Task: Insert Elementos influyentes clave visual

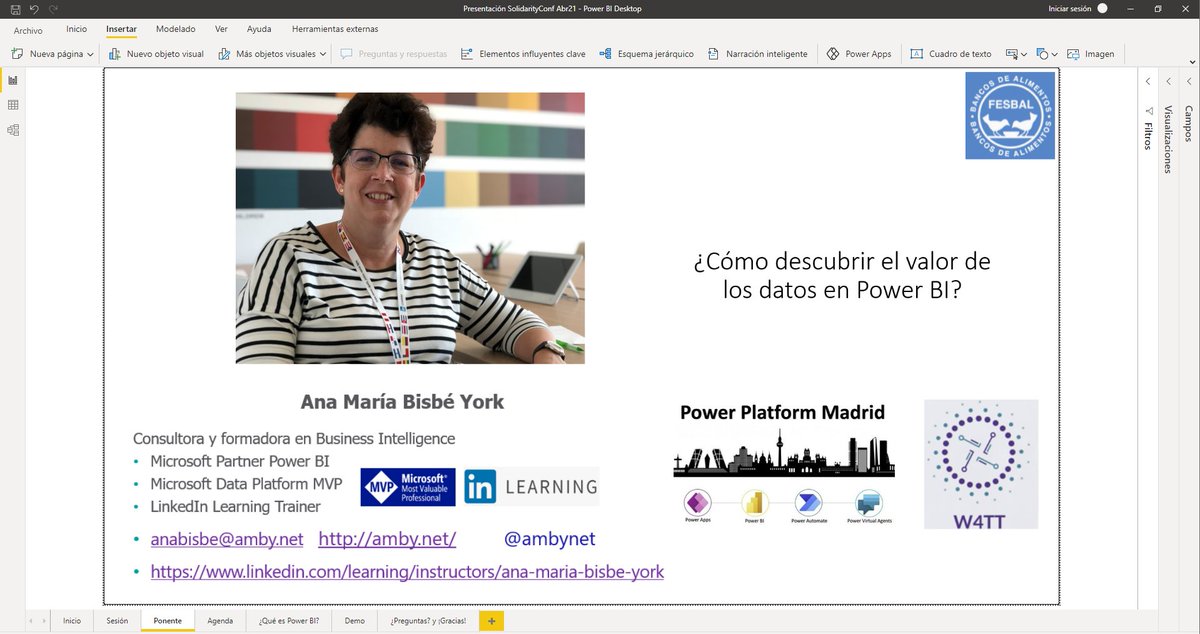Action: tap(523, 54)
